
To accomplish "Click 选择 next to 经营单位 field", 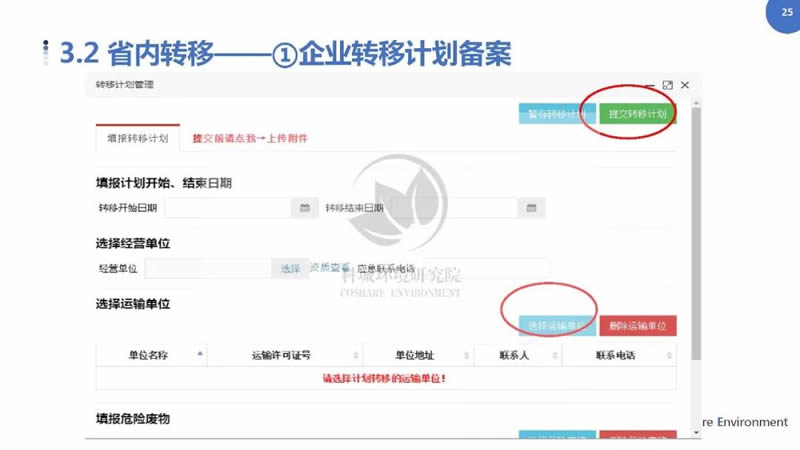I will pyautogui.click(x=290, y=268).
